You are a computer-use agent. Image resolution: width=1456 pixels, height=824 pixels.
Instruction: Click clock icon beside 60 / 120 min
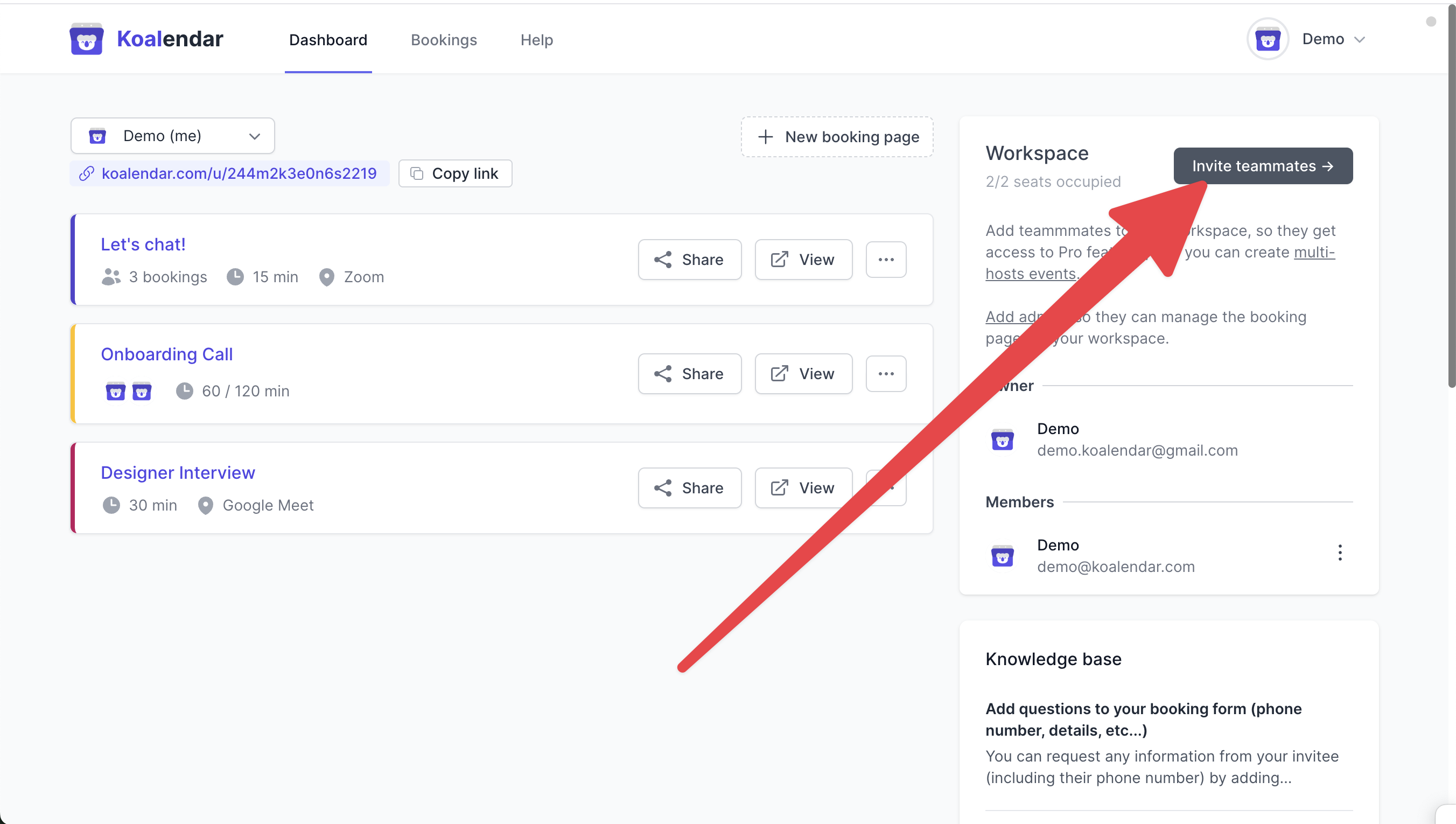pyautogui.click(x=184, y=391)
